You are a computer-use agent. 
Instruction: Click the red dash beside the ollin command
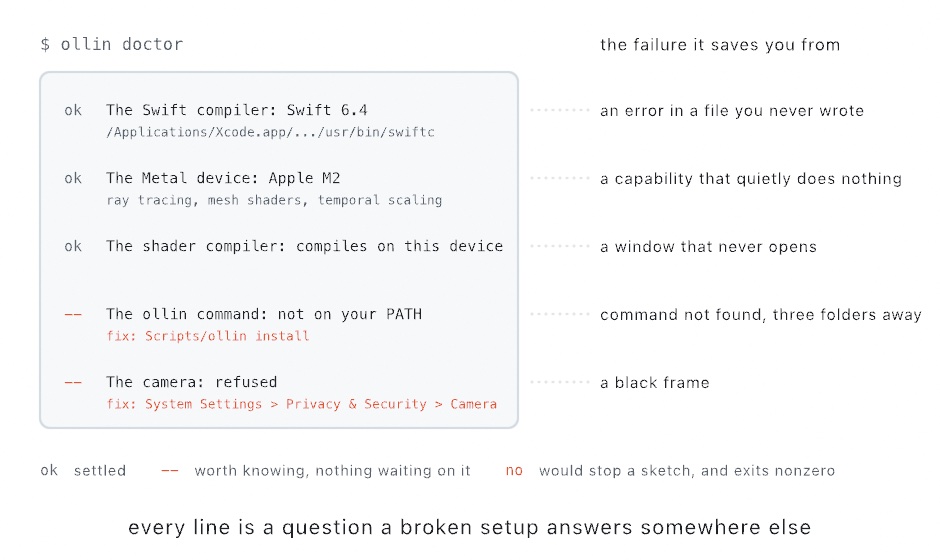pos(73,314)
